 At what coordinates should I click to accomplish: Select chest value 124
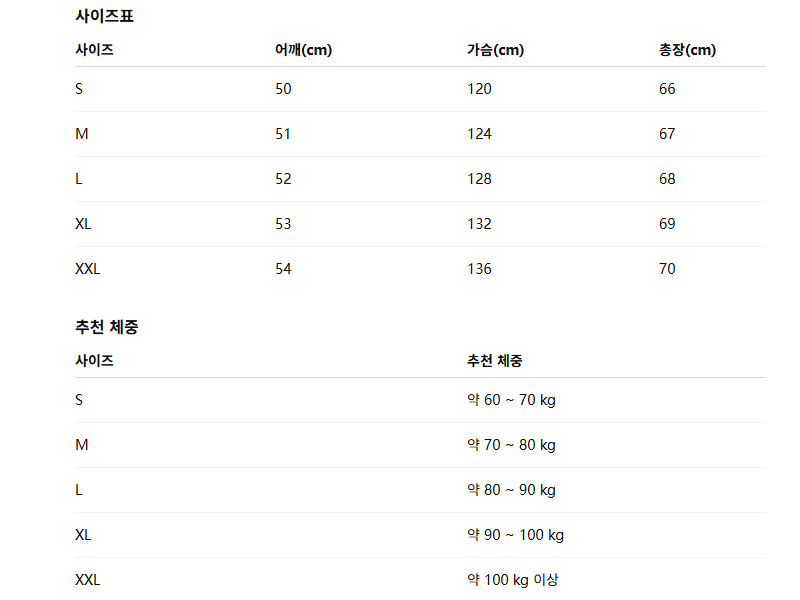point(479,134)
